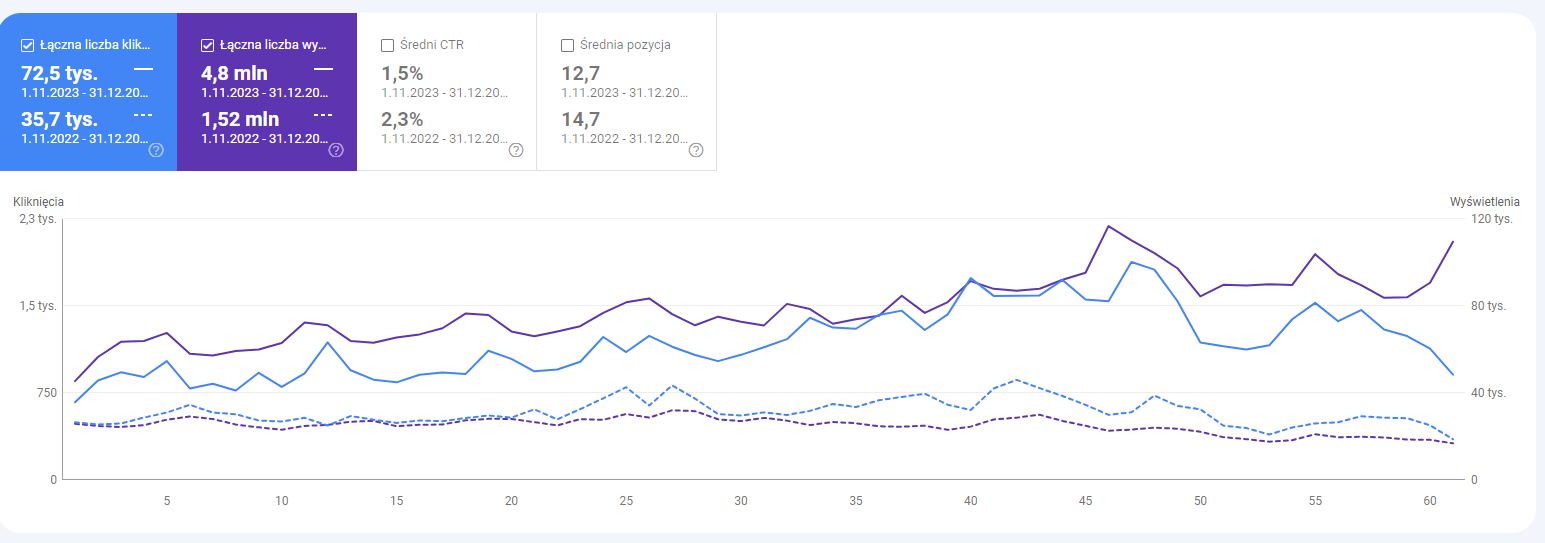Uncheck the Łączna liczba wyświetleń checkbox
Screen dimensions: 1545x543
tap(208, 45)
